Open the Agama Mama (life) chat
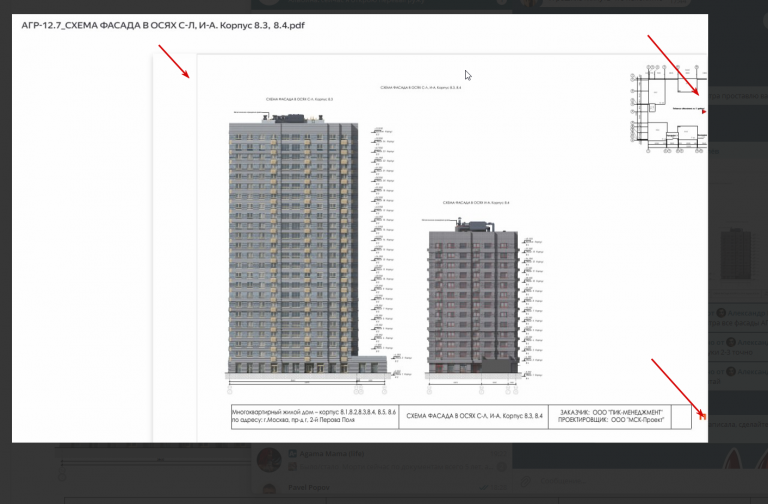The height and width of the screenshot is (504, 768). point(382,460)
